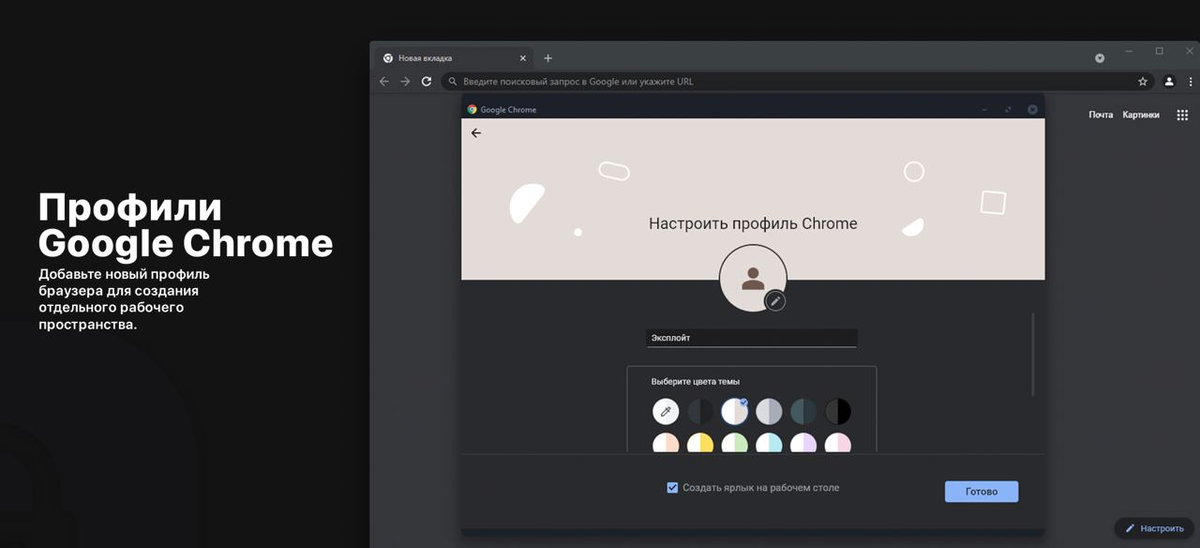1200x548 pixels.
Task: Close the Google Chrome profile dialog
Action: click(1032, 109)
